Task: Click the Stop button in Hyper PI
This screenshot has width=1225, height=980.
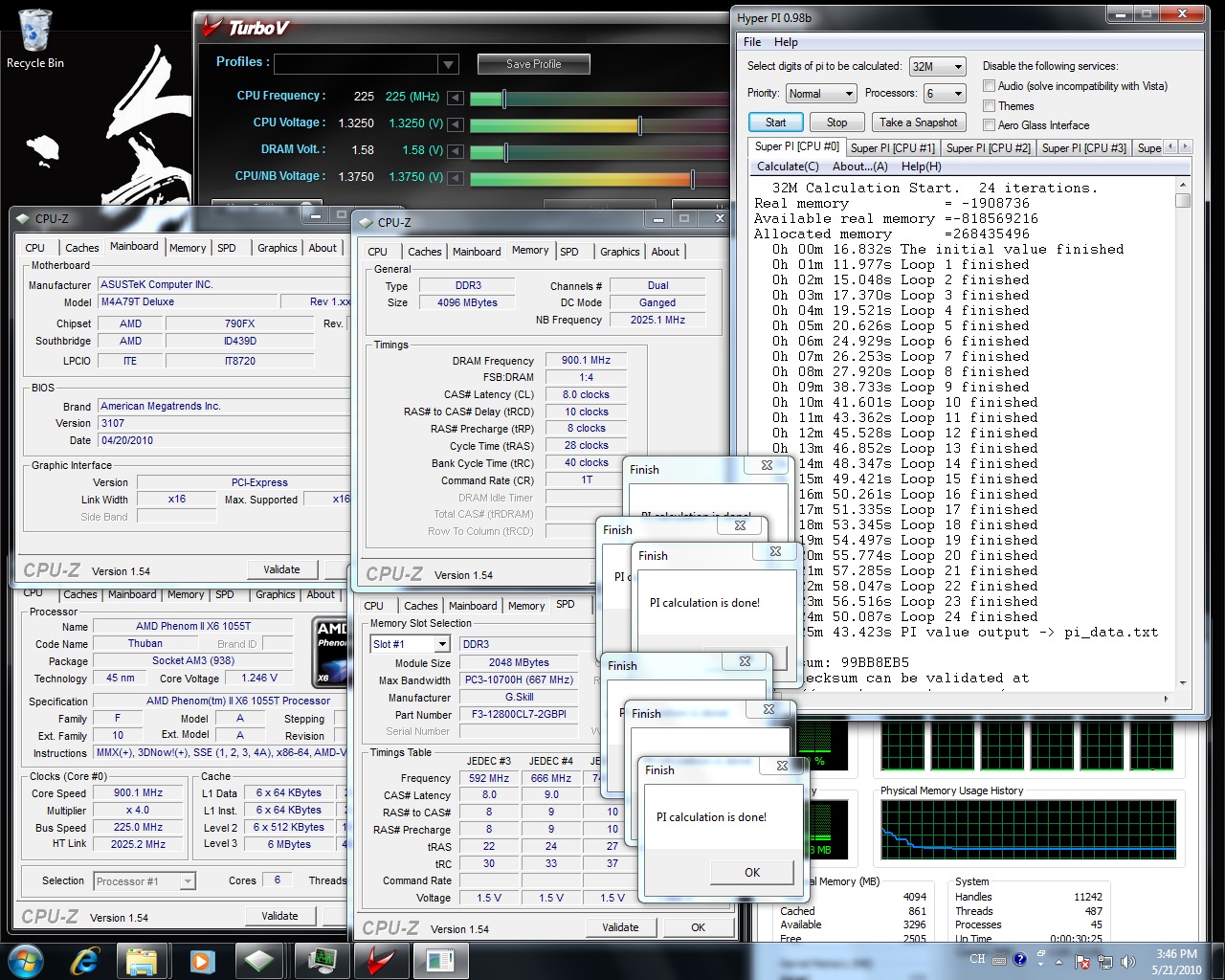Action: (x=836, y=122)
